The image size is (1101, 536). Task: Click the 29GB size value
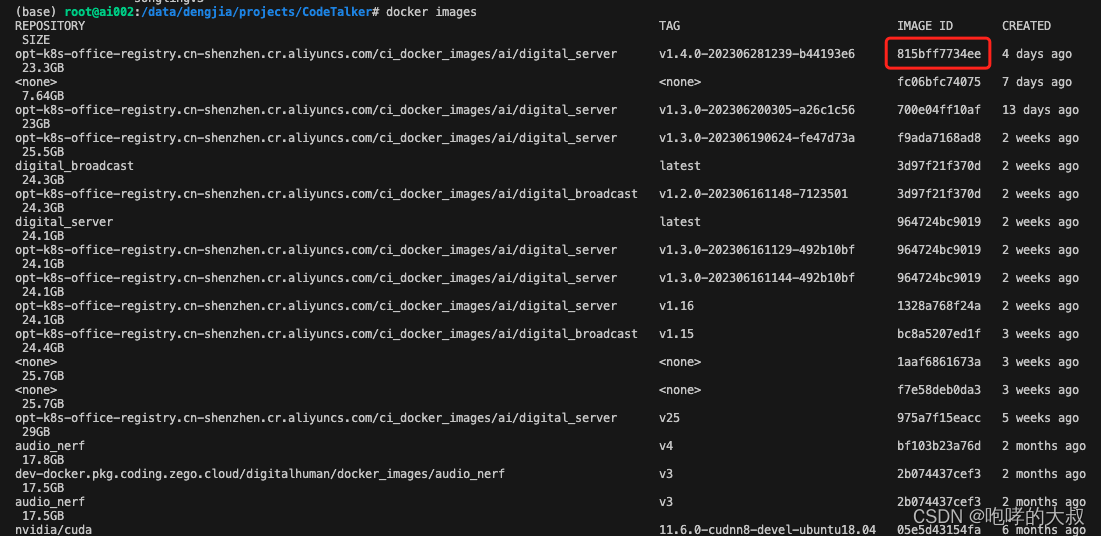(x=35, y=432)
